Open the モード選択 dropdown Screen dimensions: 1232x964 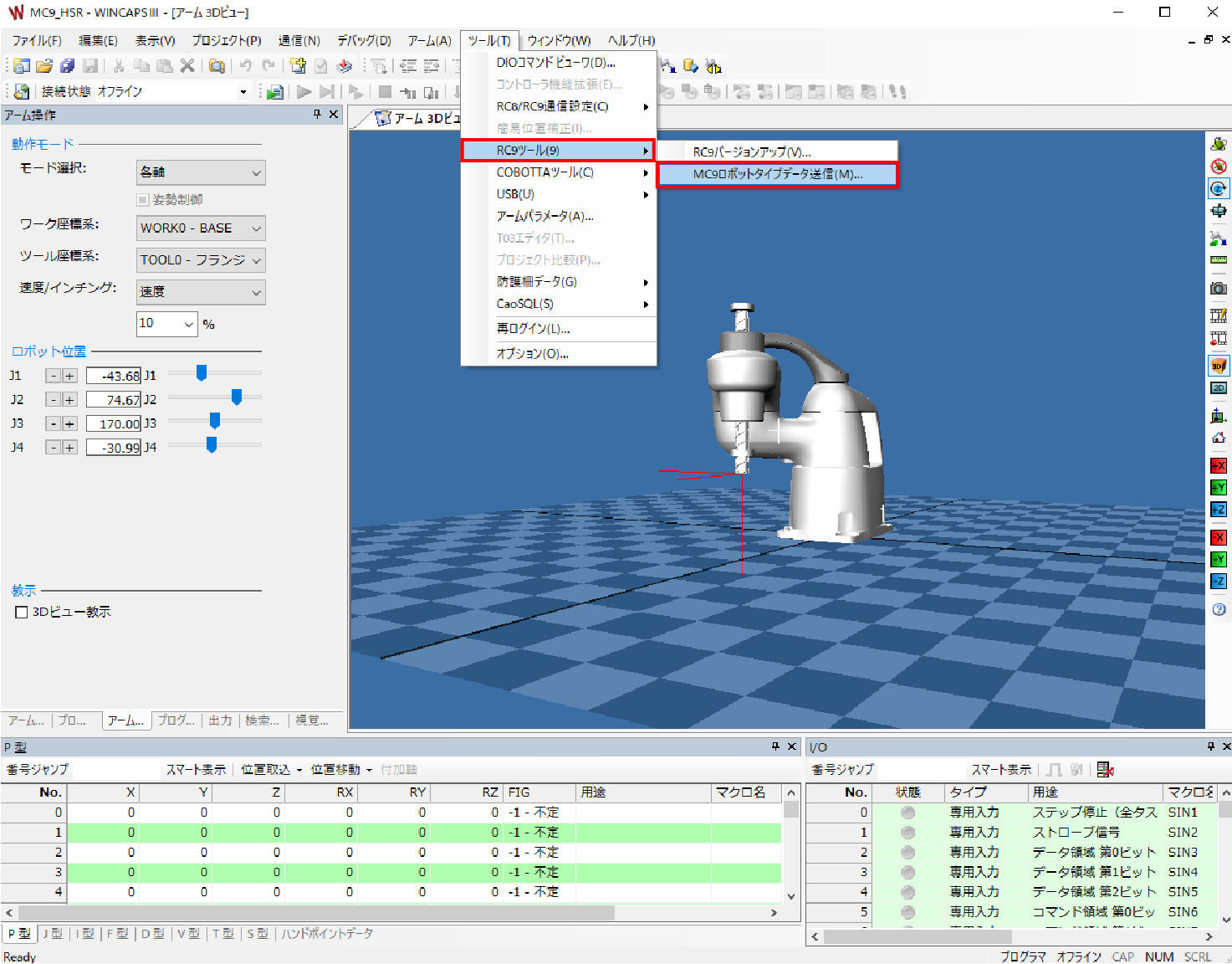click(201, 172)
